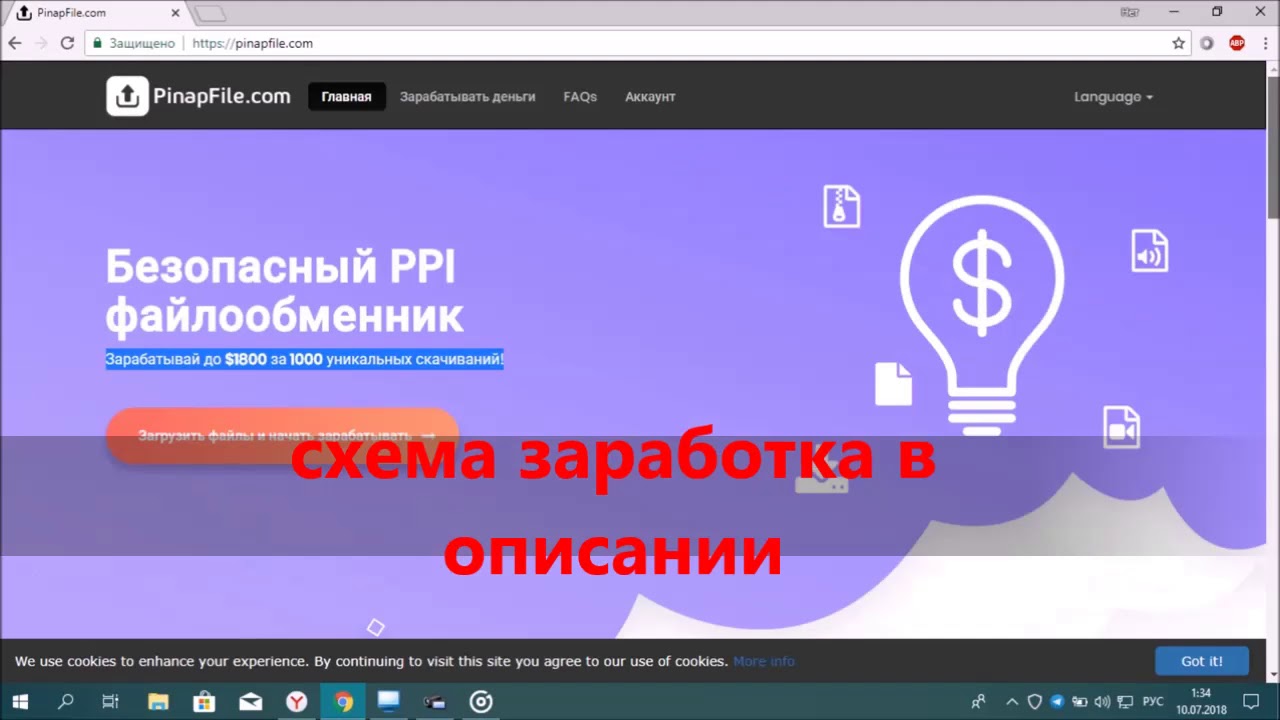Go back using the browser back arrow

click(15, 43)
